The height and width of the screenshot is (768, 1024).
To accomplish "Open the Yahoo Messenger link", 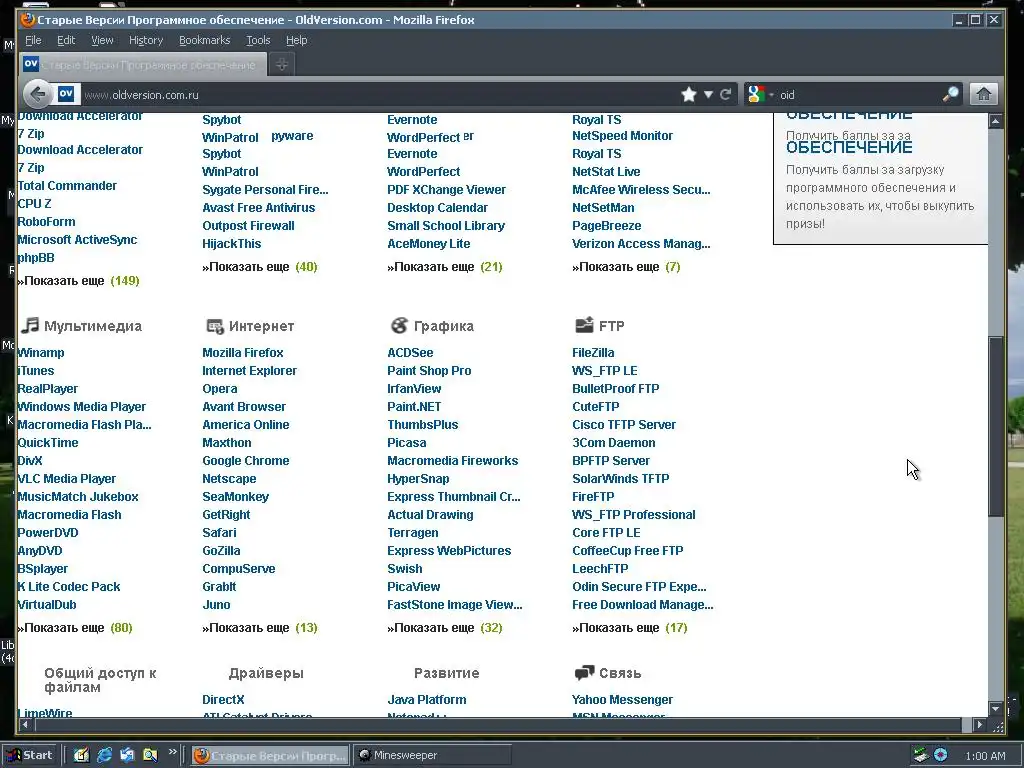I will [622, 699].
